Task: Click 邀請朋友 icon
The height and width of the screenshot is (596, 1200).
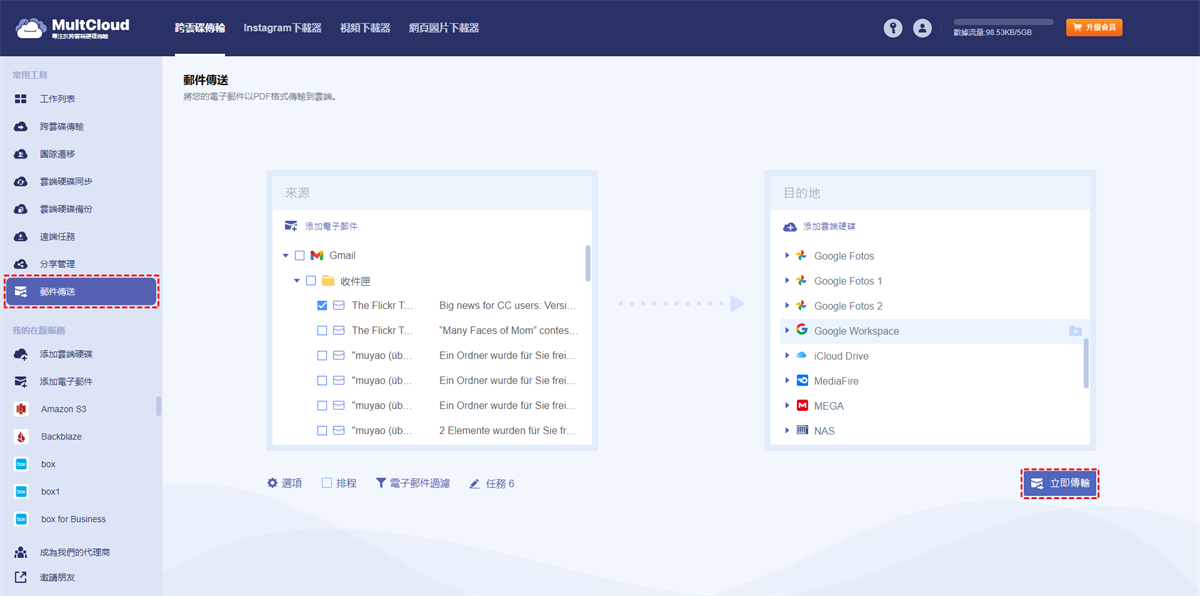Action: [x=20, y=577]
